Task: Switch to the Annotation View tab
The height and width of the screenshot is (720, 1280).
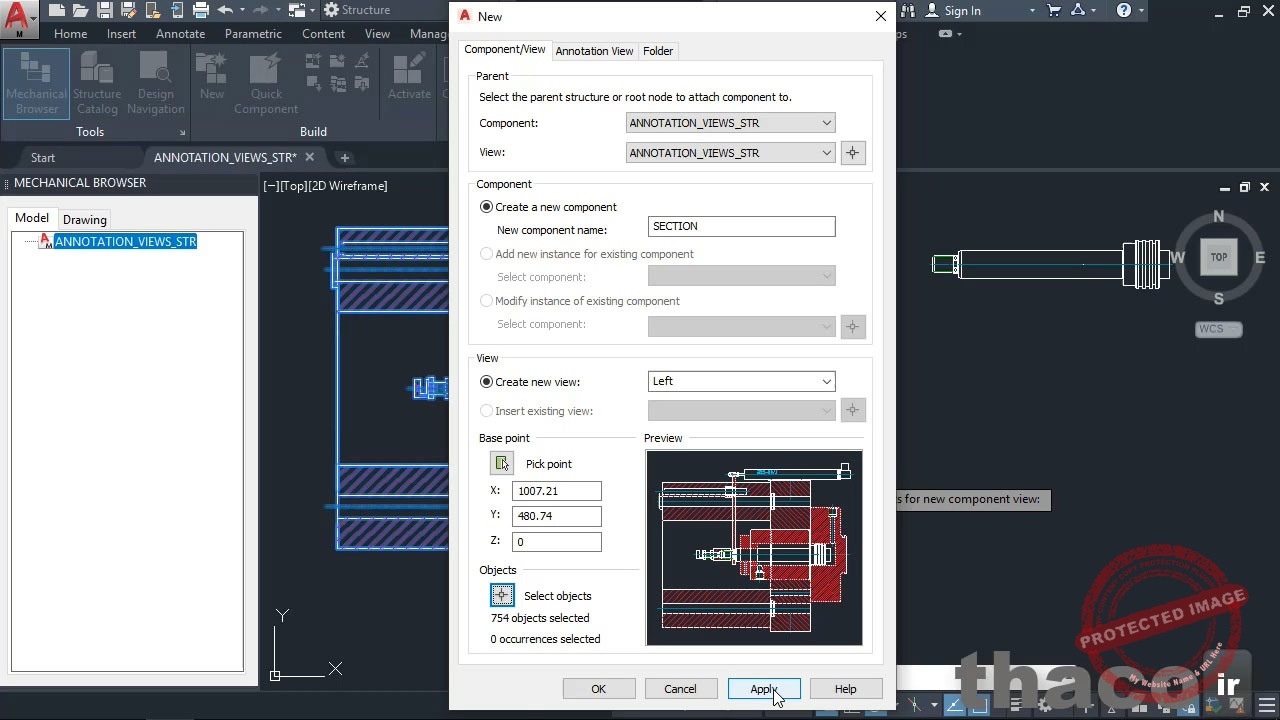Action: point(594,51)
